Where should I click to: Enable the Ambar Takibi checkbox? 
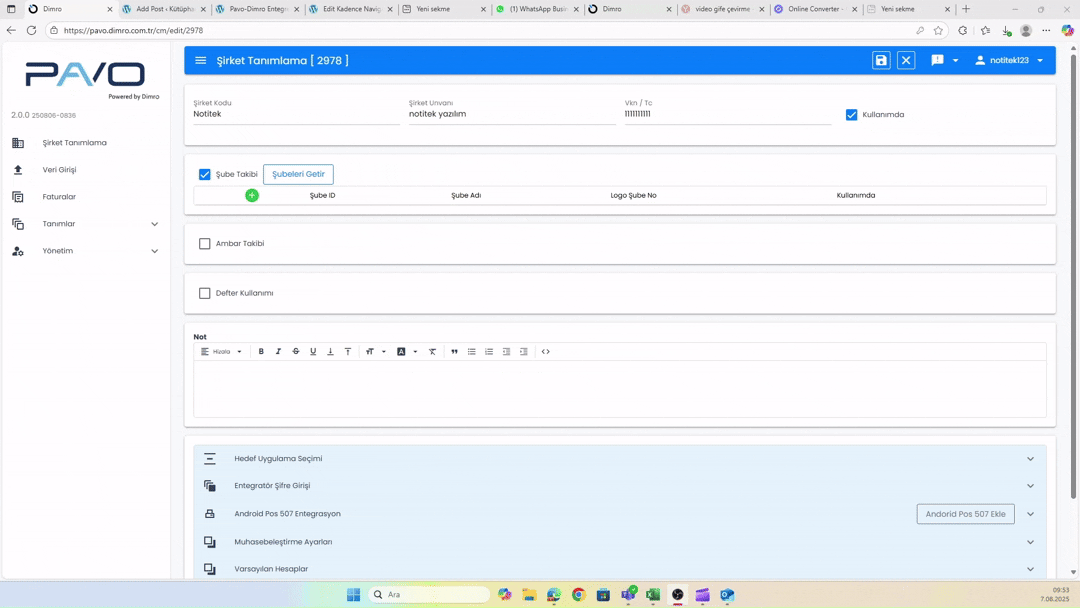click(x=205, y=244)
